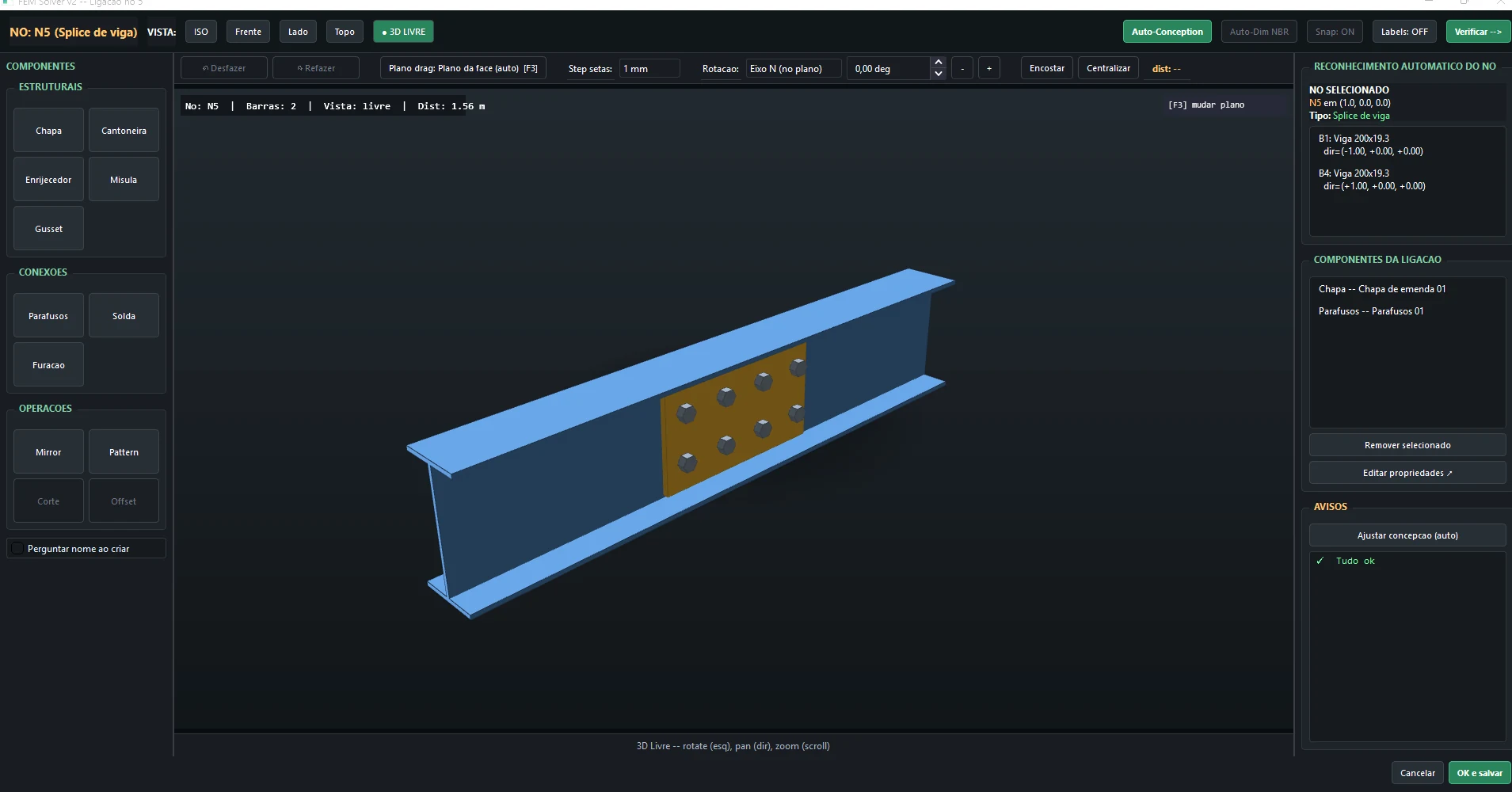Click the plus rotation button
Image resolution: width=1512 pixels, height=792 pixels.
(989, 68)
